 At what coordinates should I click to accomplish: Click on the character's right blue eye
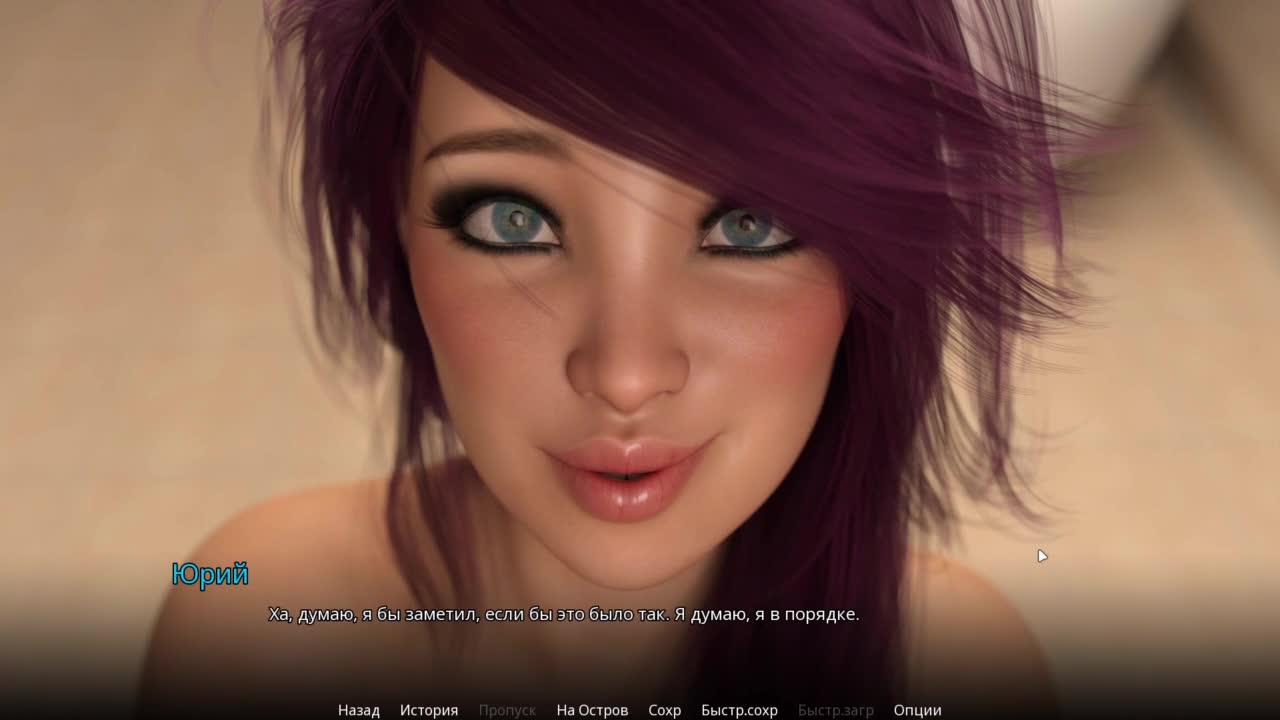pos(746,228)
